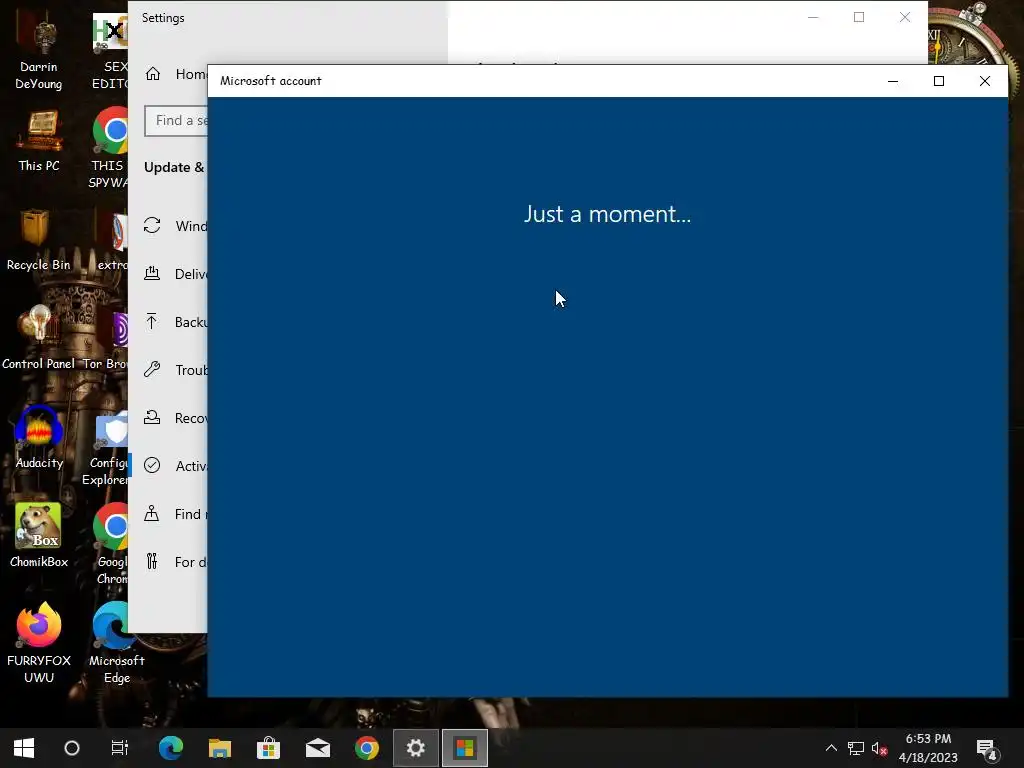Open Microsoft Store from the taskbar
Screen dimensions: 1024x768
pos(268,748)
